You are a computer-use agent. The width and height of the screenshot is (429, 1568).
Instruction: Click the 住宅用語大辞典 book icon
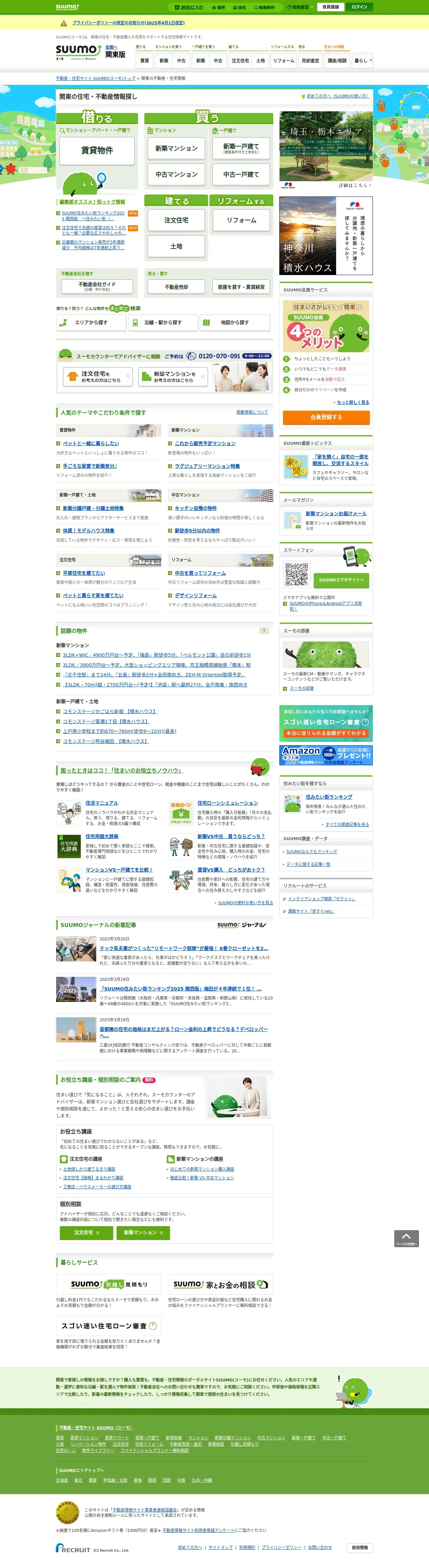(69, 846)
